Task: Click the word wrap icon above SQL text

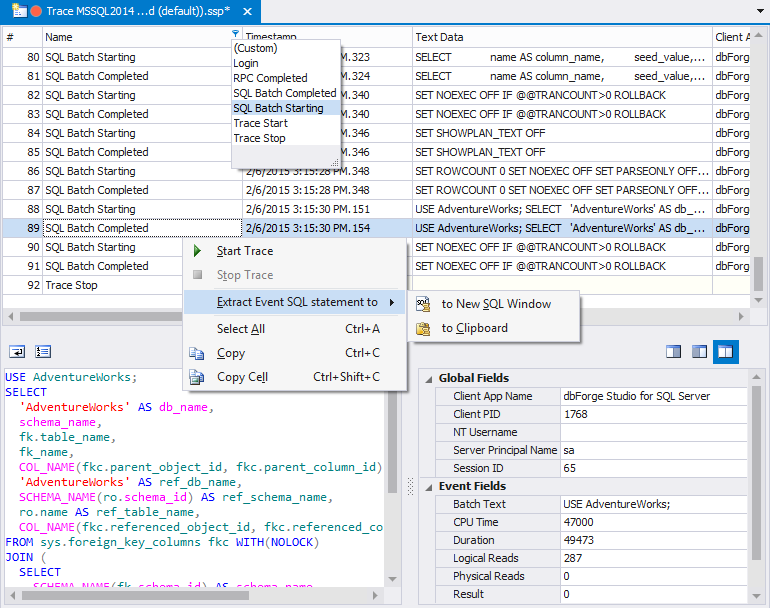Action: click(x=17, y=352)
